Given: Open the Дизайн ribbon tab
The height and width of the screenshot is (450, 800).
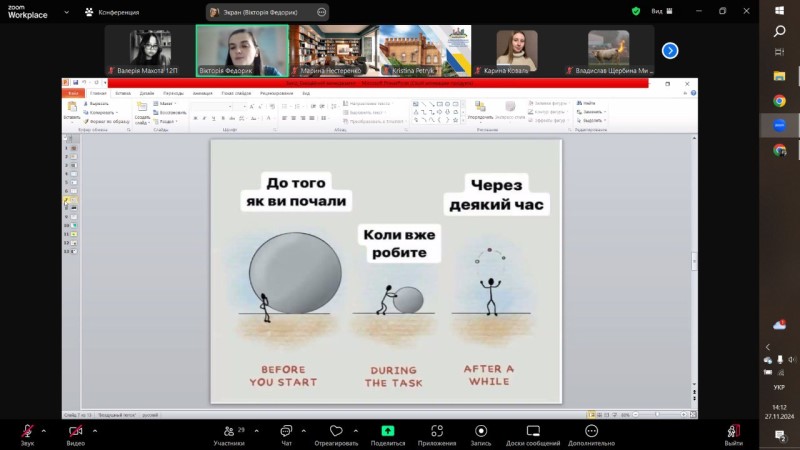Looking at the screenshot, I should (147, 93).
